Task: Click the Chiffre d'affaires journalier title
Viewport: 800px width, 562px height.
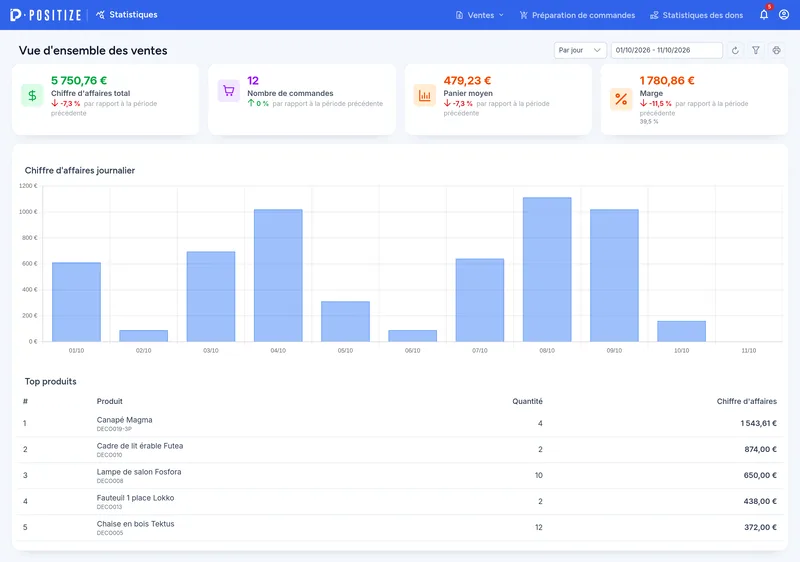Action: point(80,170)
